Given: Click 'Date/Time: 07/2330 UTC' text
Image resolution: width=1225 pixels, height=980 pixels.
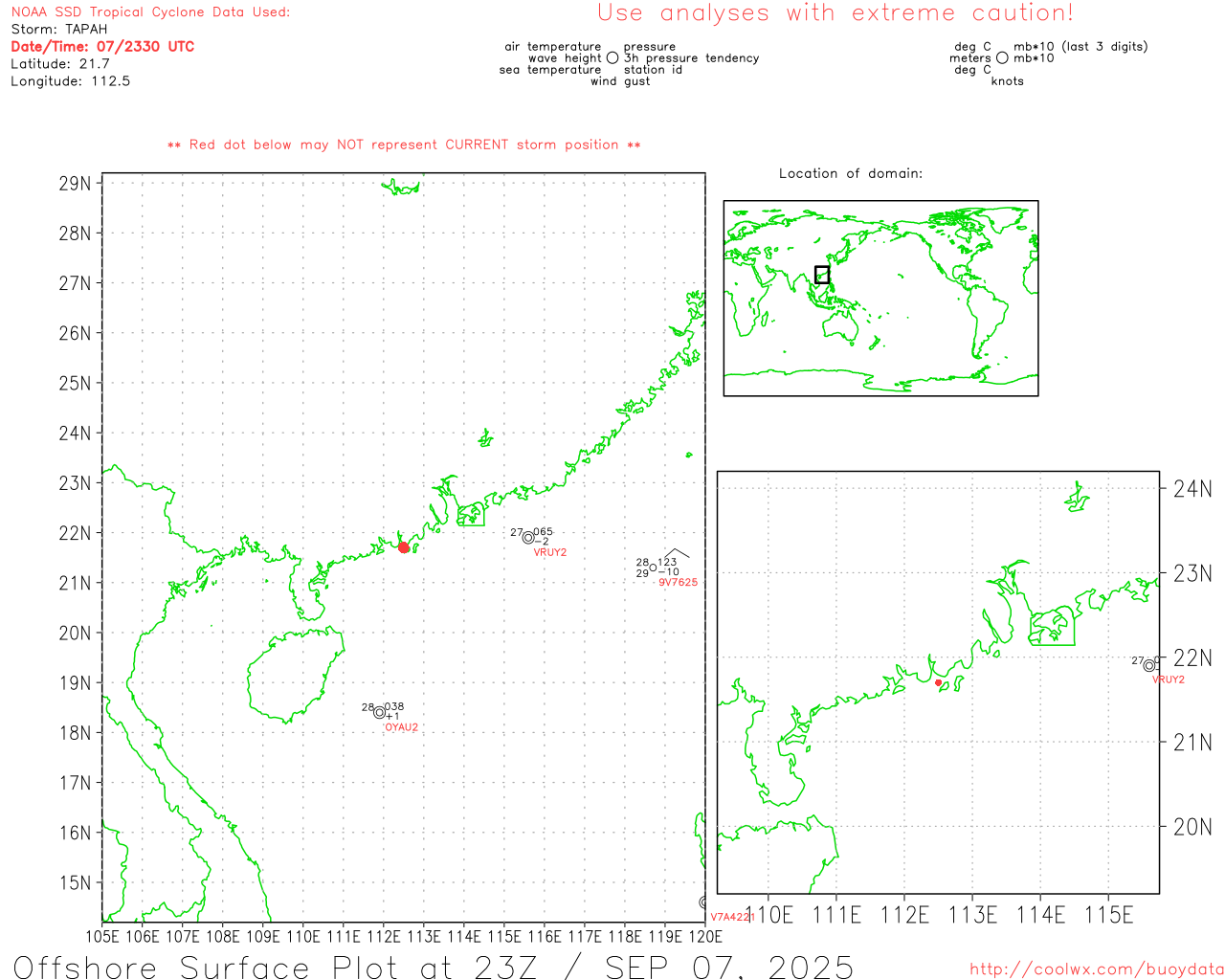Looking at the screenshot, I should pyautogui.click(x=102, y=47).
